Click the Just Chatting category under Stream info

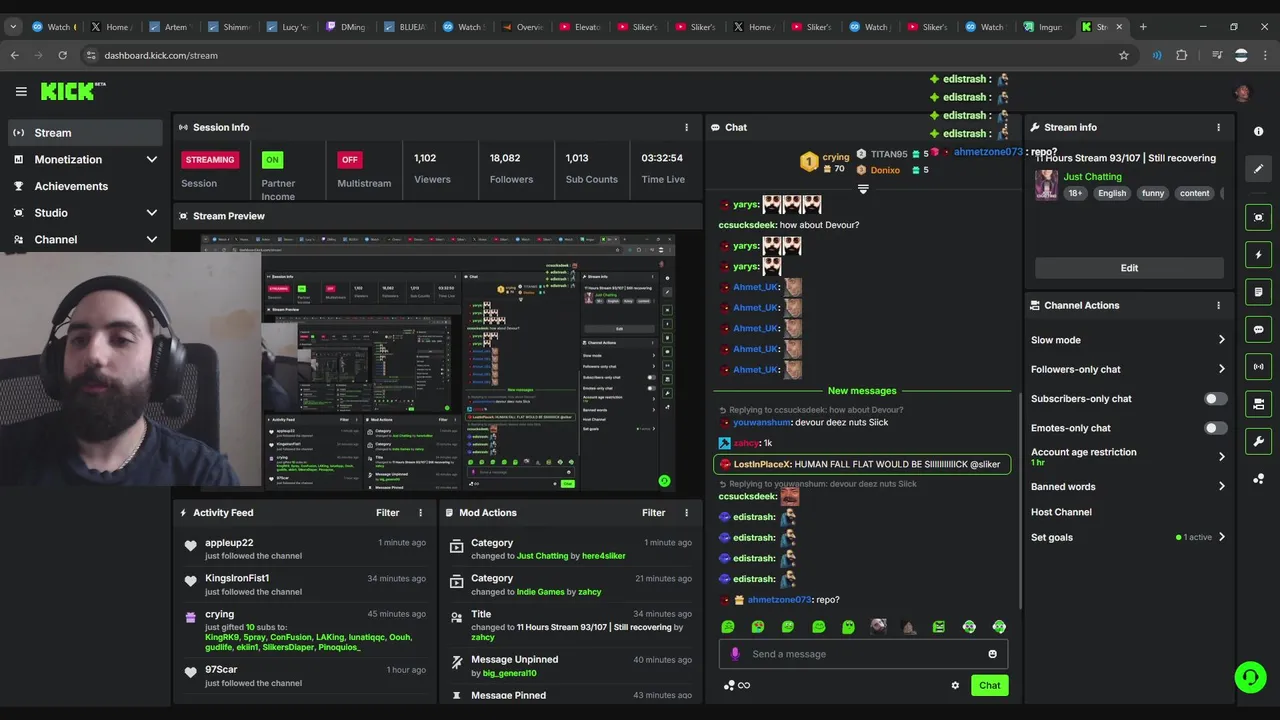[1092, 177]
